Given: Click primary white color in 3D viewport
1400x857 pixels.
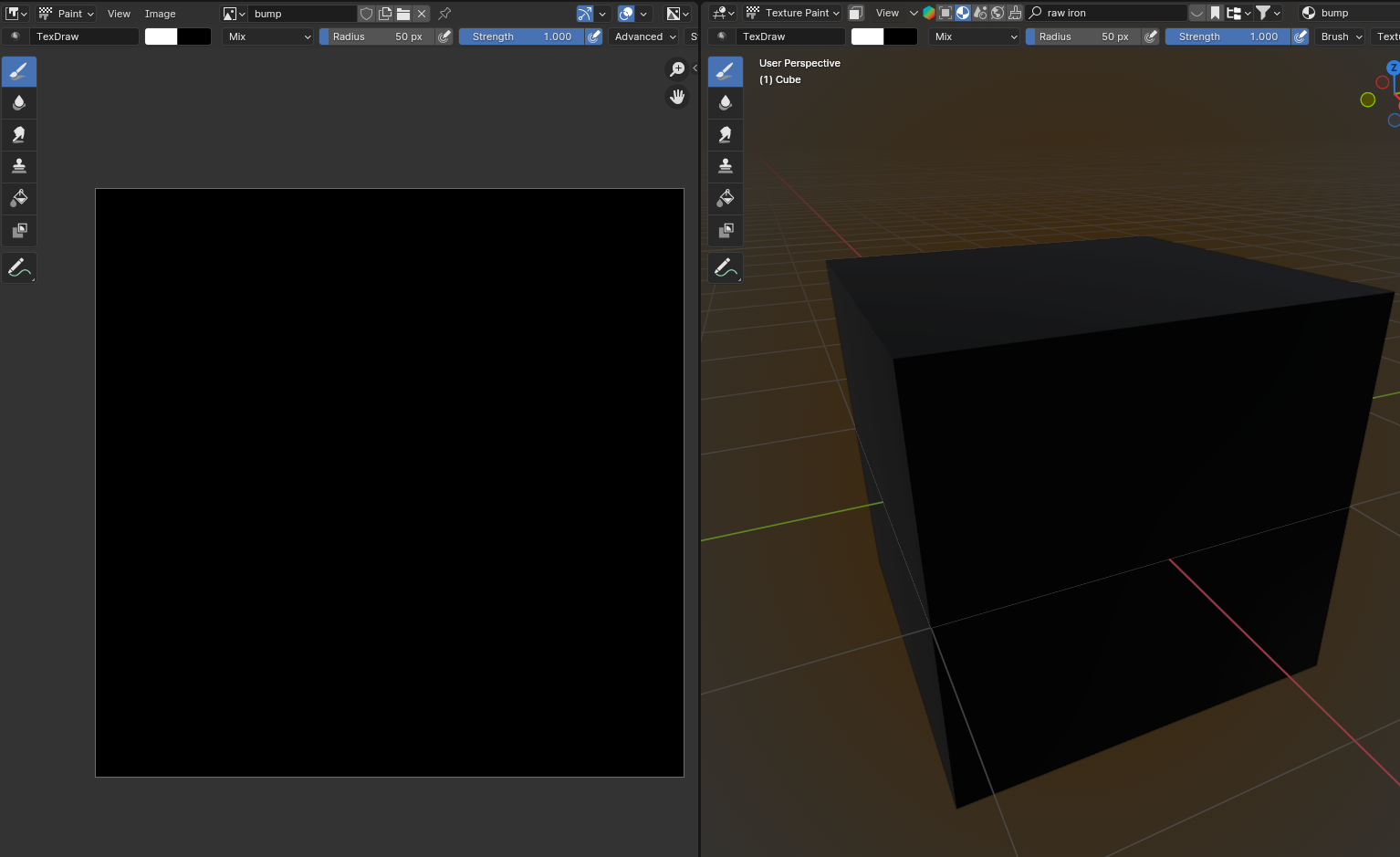Looking at the screenshot, I should click(x=868, y=37).
